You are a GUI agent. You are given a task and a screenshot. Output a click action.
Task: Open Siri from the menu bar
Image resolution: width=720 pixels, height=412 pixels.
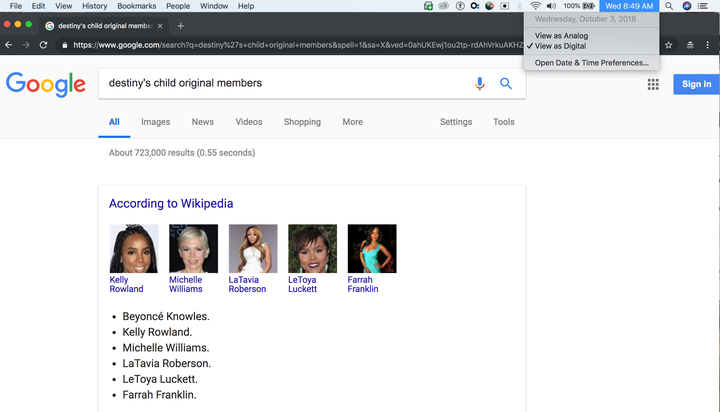point(686,6)
